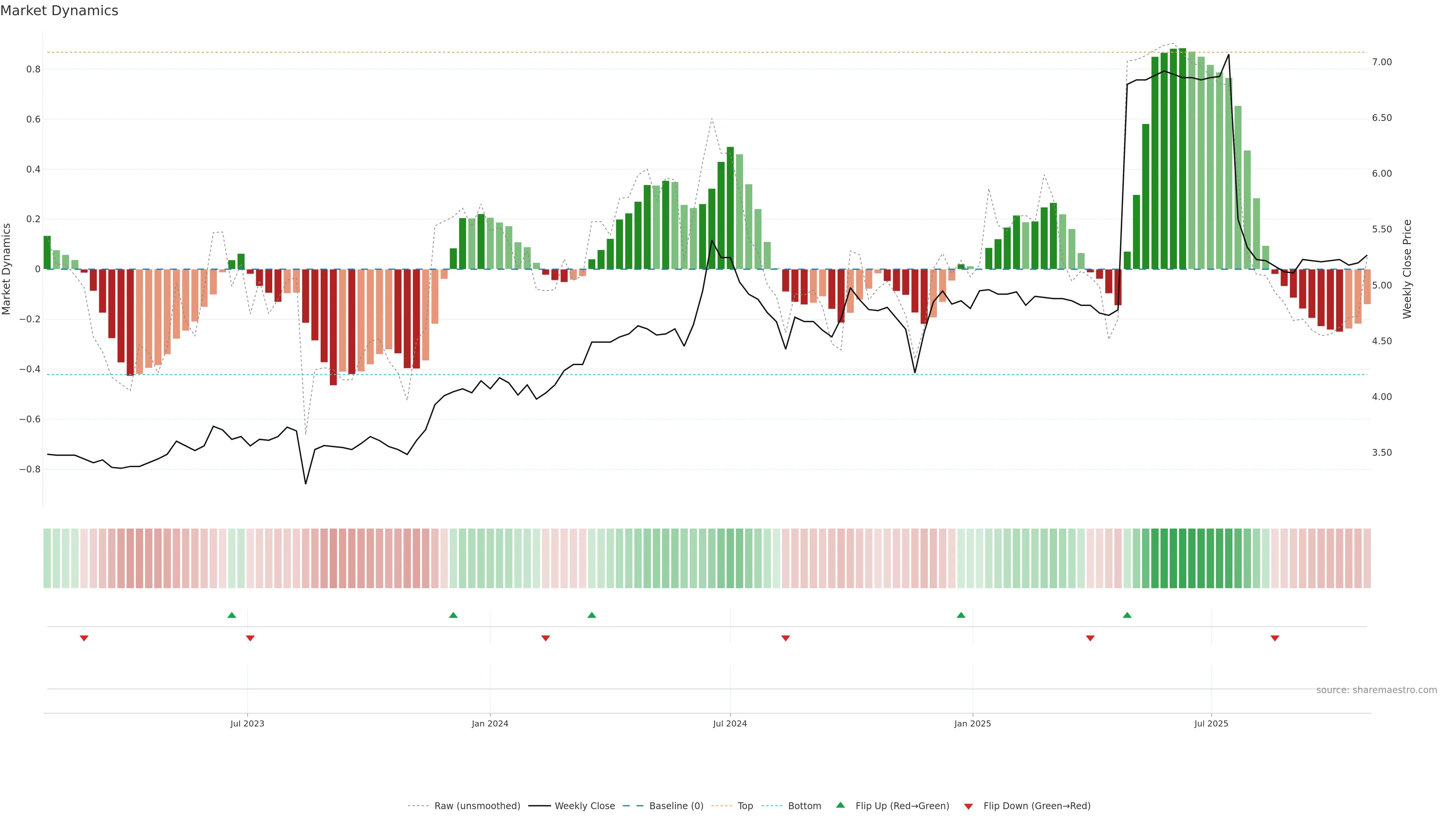Image resolution: width=1456 pixels, height=819 pixels.
Task: Click the leftmost red flip-down triangle marker
Action: [84, 638]
